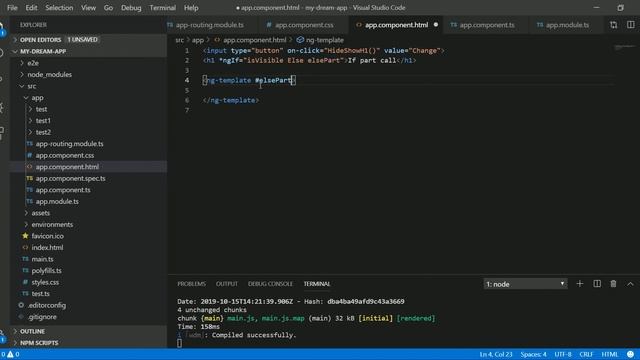This screenshot has height=360, width=640.
Task: Open Ln 4, Col 23 go-to-line status
Action: [496, 354]
